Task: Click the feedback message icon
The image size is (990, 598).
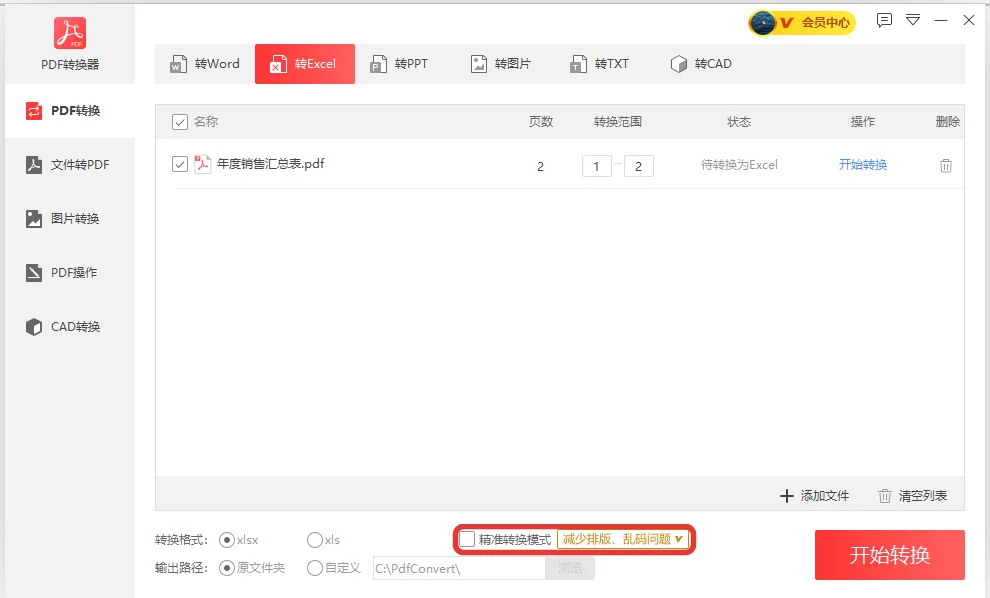Action: tap(884, 20)
